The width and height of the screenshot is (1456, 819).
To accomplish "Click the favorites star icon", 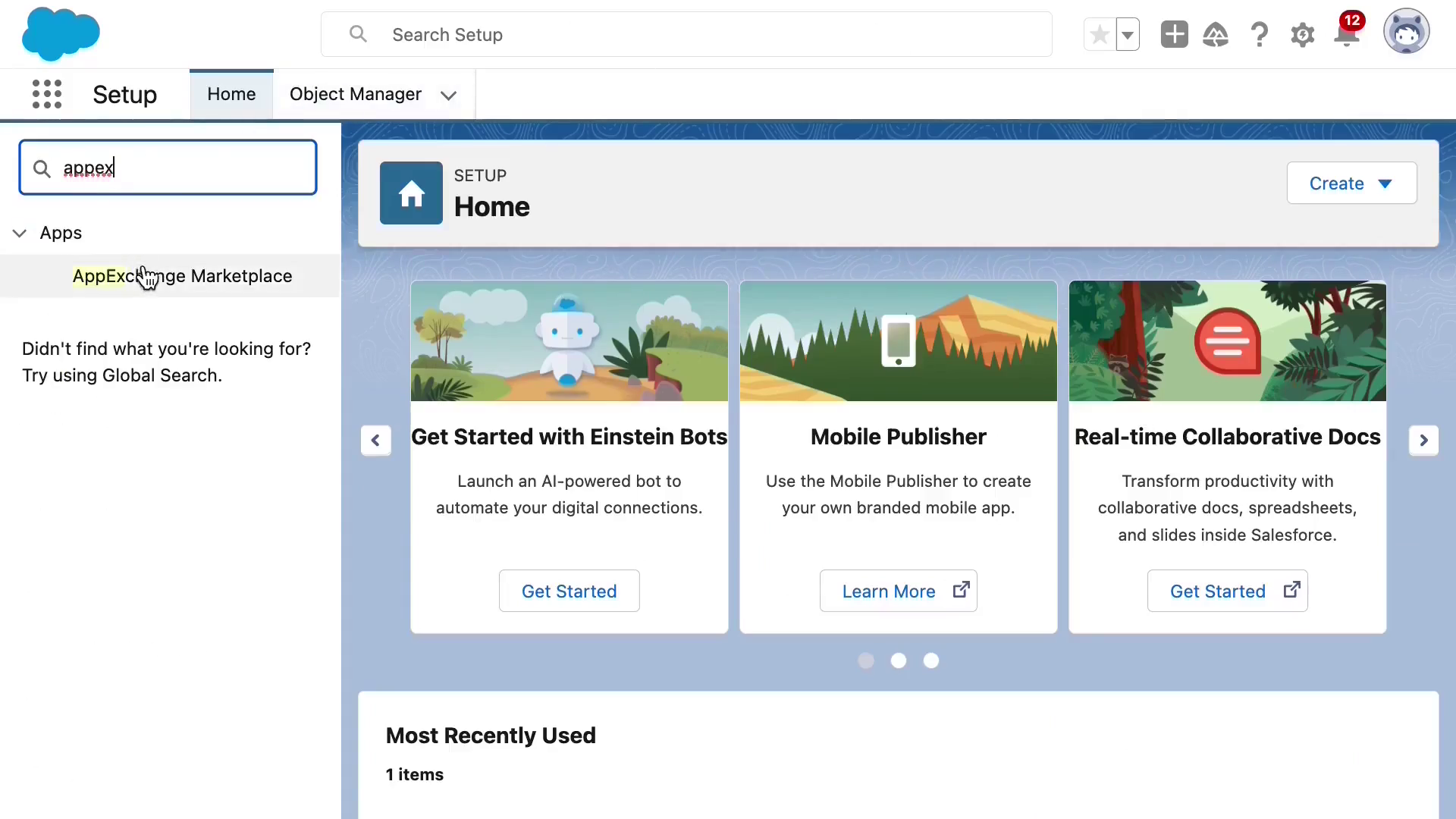I will (x=1100, y=34).
